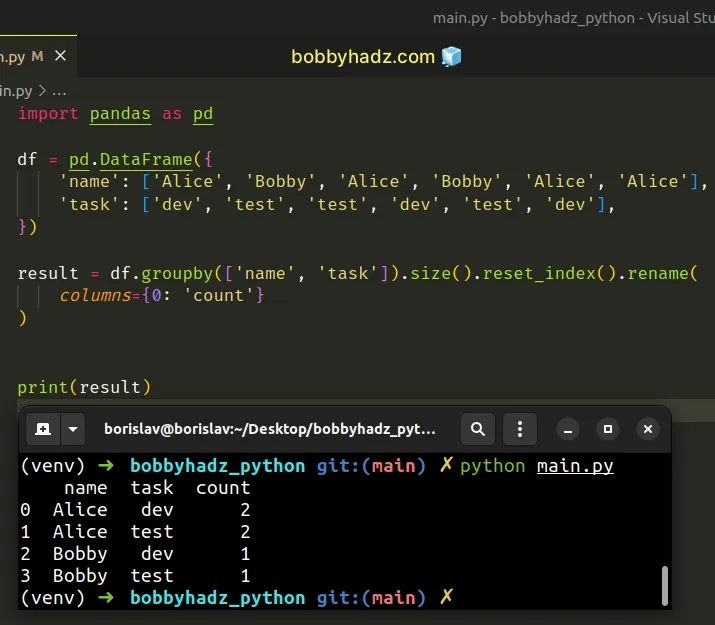Maximize the terminal window
The image size is (715, 625).
(607, 429)
